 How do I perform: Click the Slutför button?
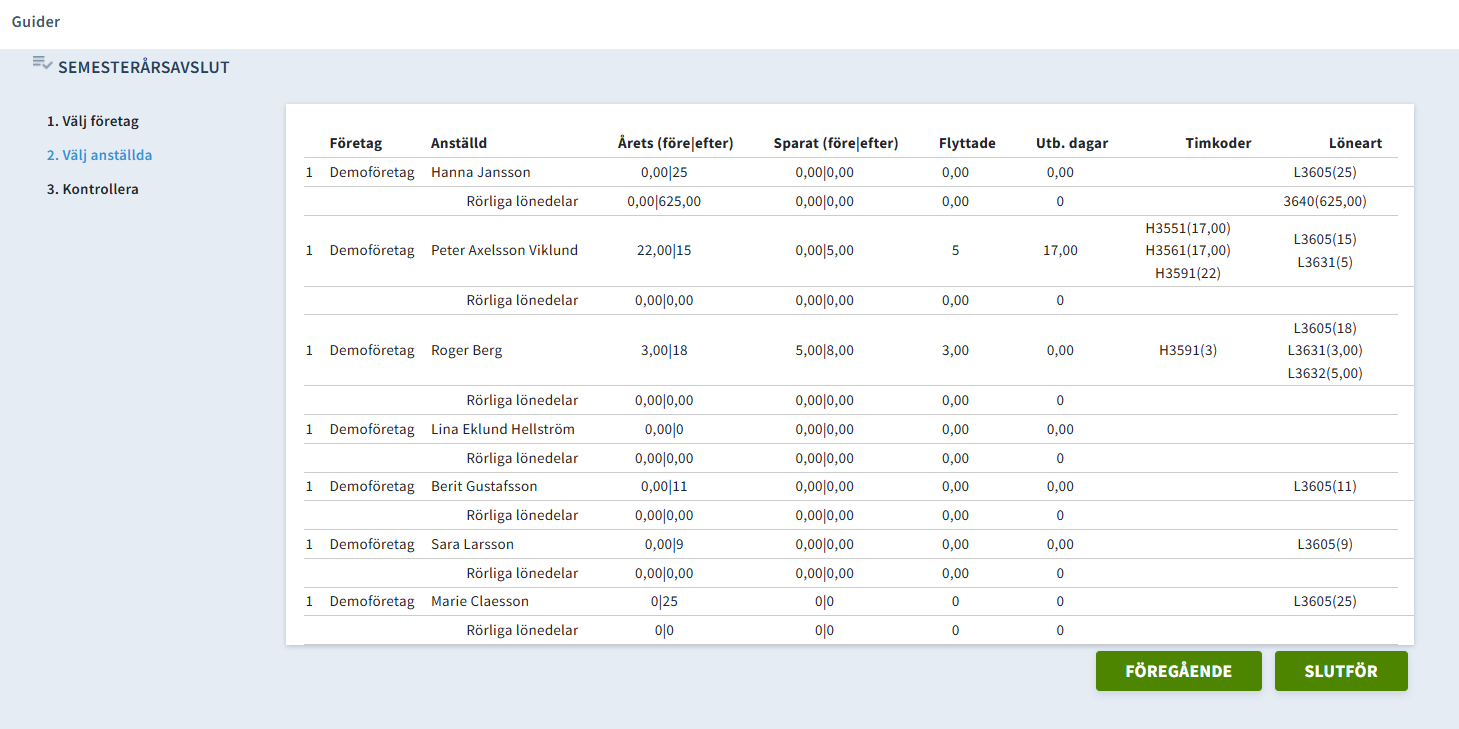pos(1340,671)
